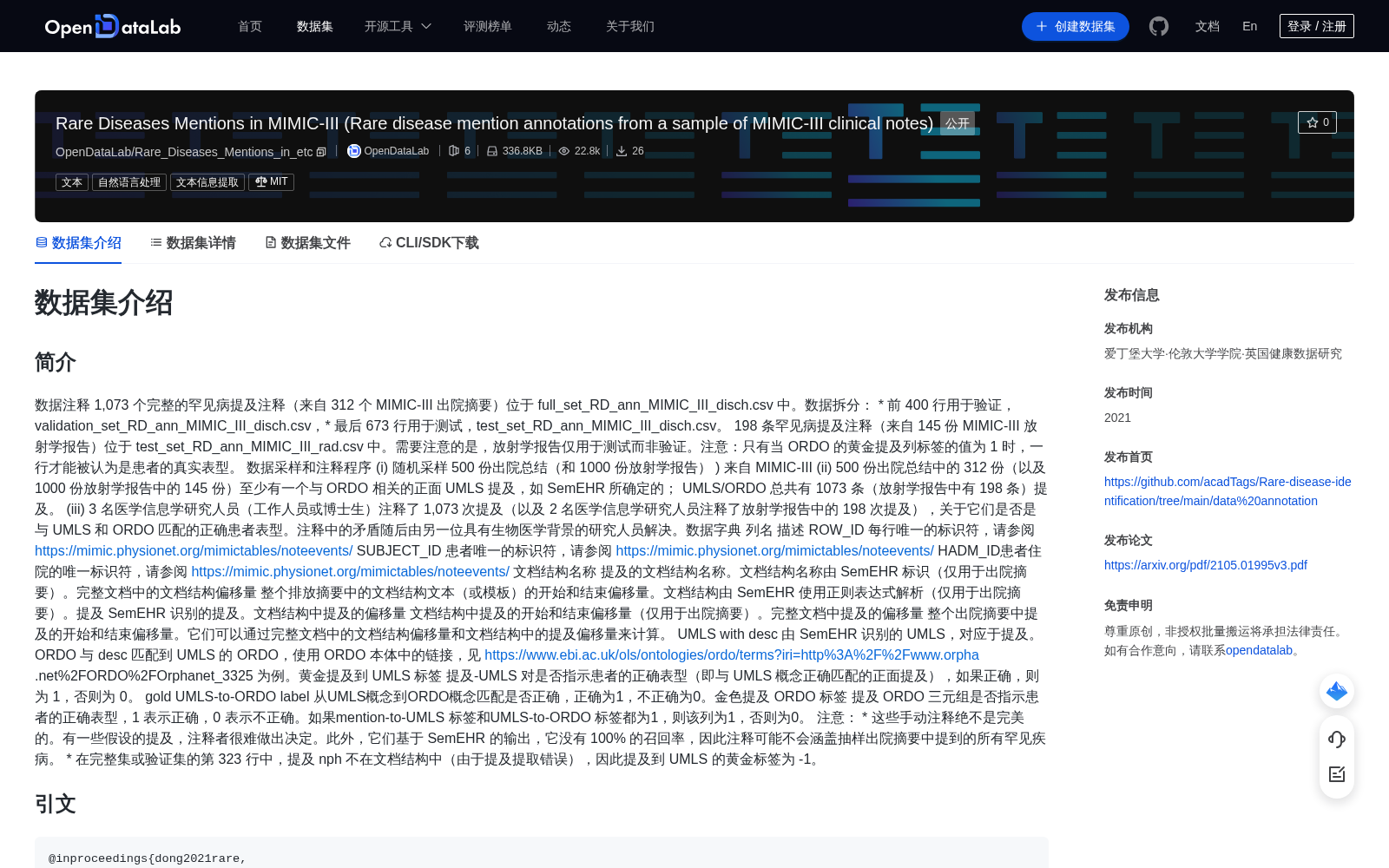
Task: Star this dataset with the star button
Action: pyautogui.click(x=1317, y=122)
